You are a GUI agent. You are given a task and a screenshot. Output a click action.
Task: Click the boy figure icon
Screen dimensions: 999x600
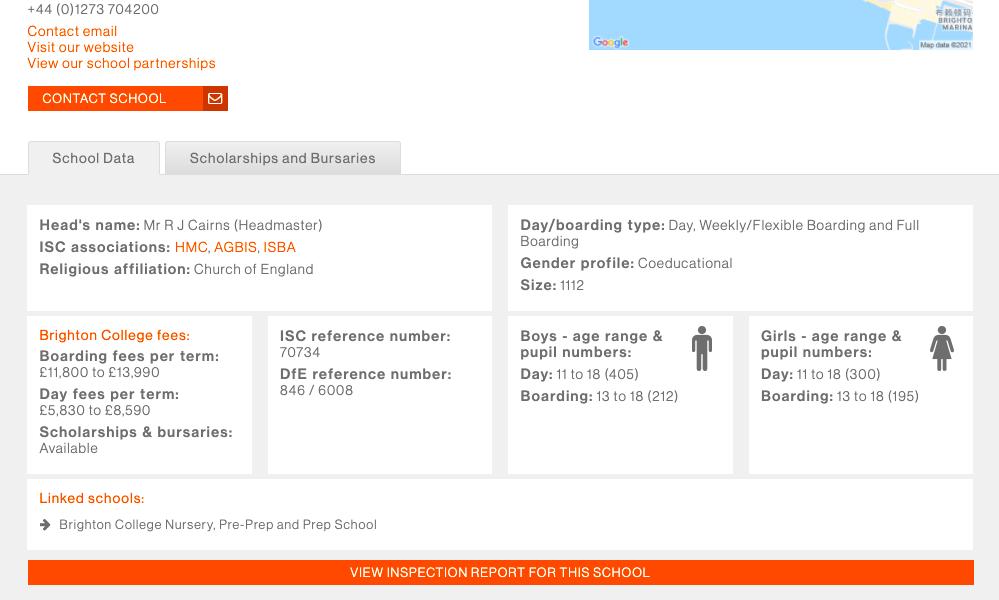[x=702, y=348]
